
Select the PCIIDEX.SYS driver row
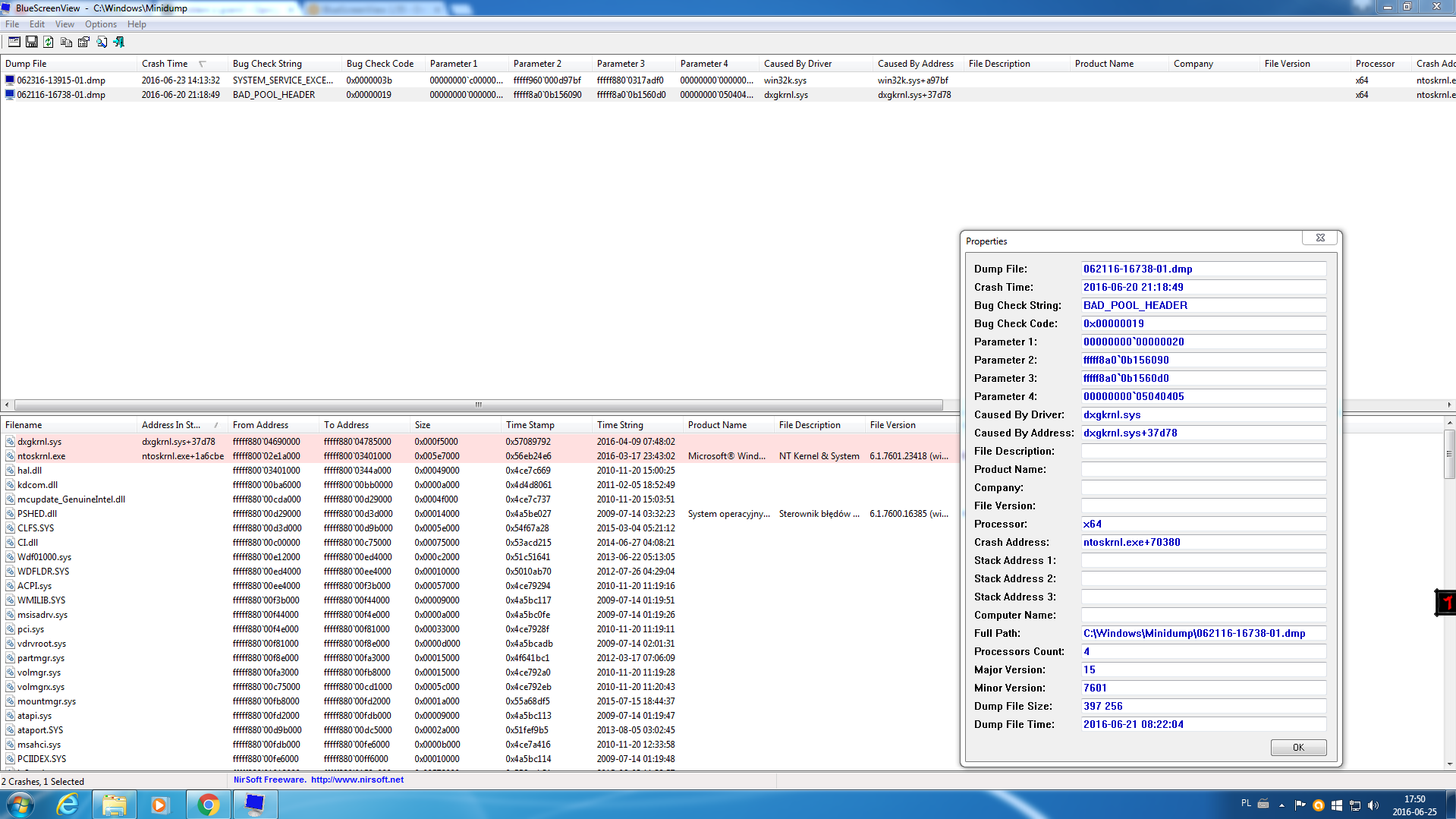pos(480,759)
